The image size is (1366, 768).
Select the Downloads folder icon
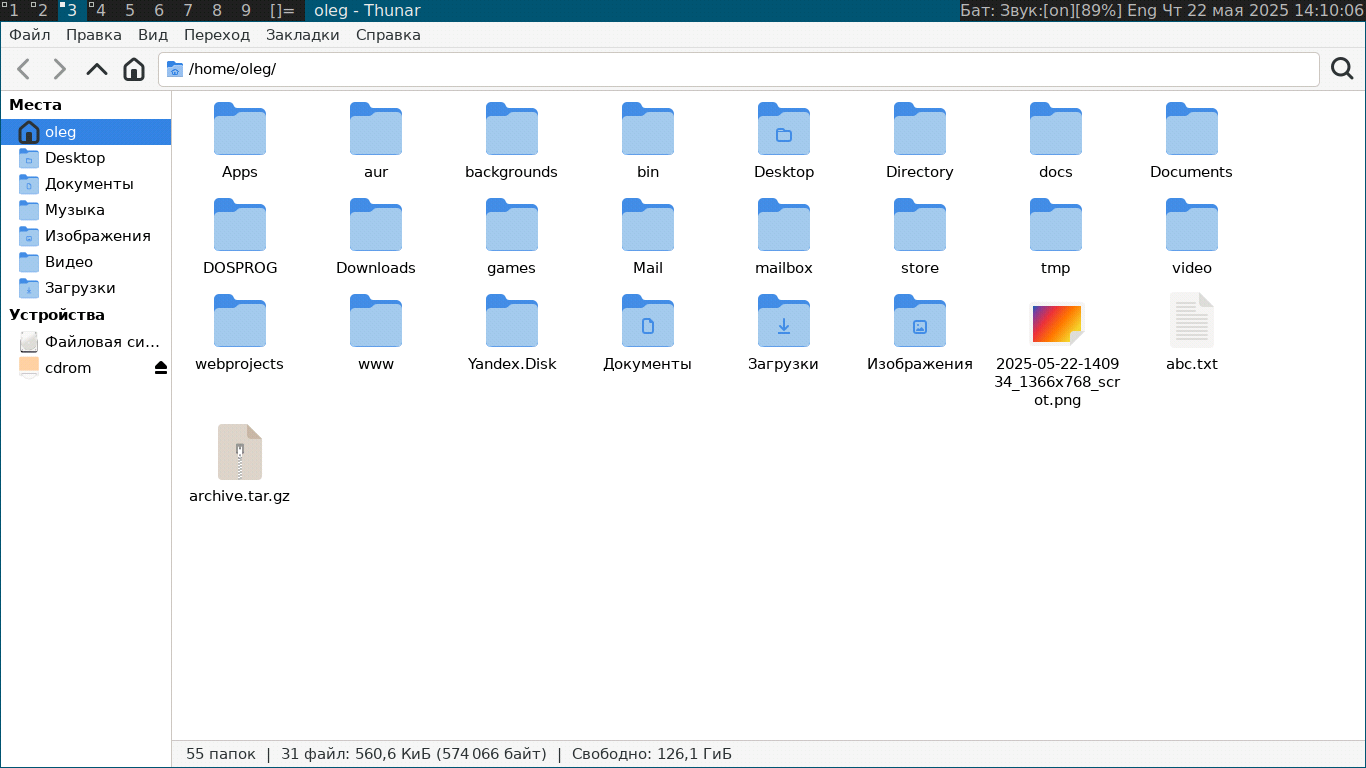[376, 225]
